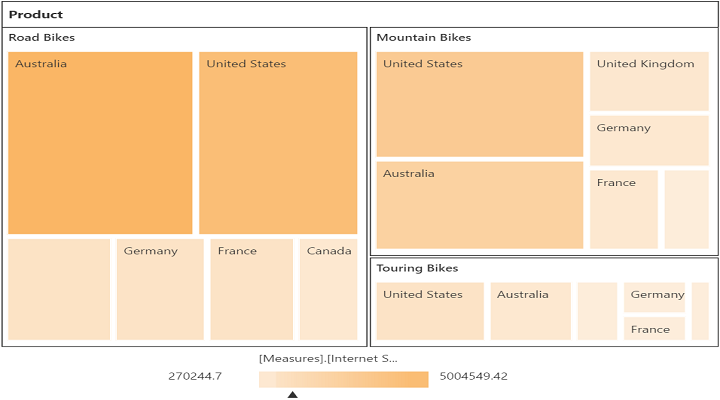
Task: Click the unlabeled tile left of Road Bikes Germany
Action: [59, 289]
